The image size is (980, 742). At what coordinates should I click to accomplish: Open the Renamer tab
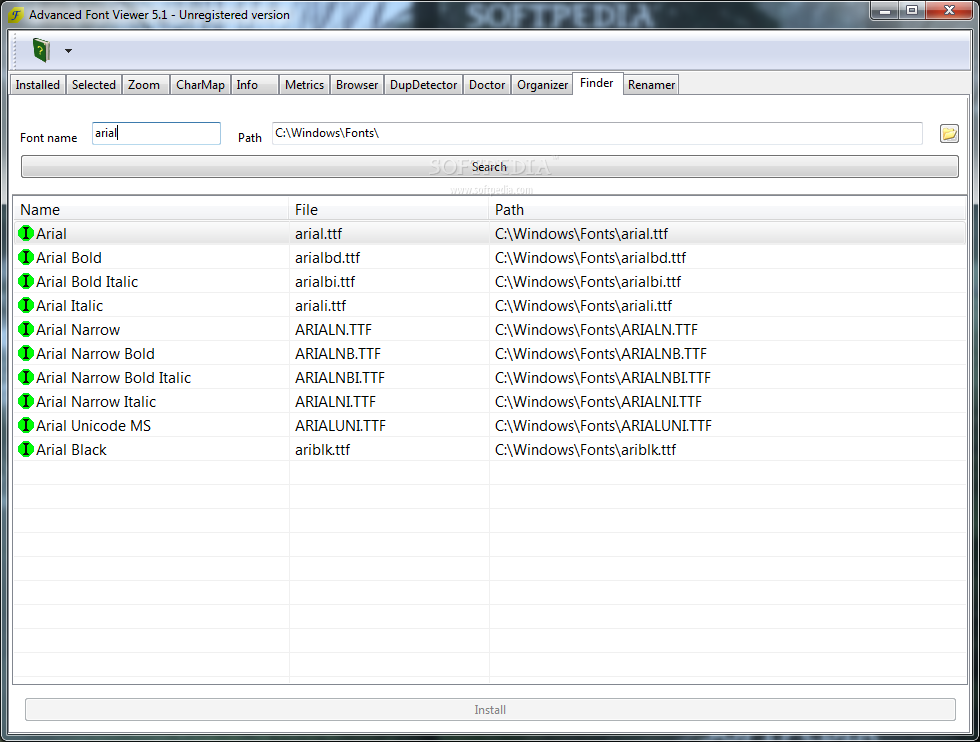coord(651,84)
